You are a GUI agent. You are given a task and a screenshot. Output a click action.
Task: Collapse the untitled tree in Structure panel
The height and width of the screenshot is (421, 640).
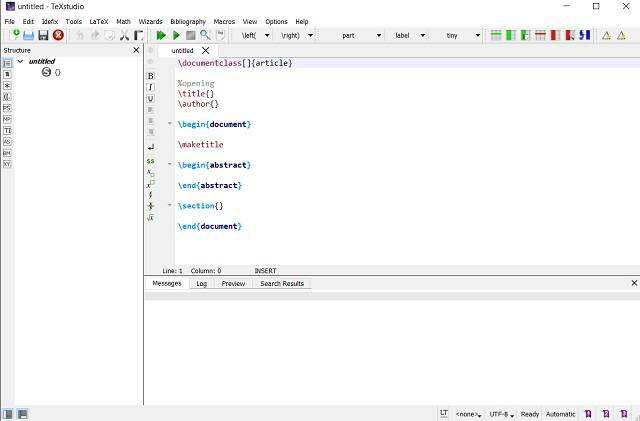point(22,61)
